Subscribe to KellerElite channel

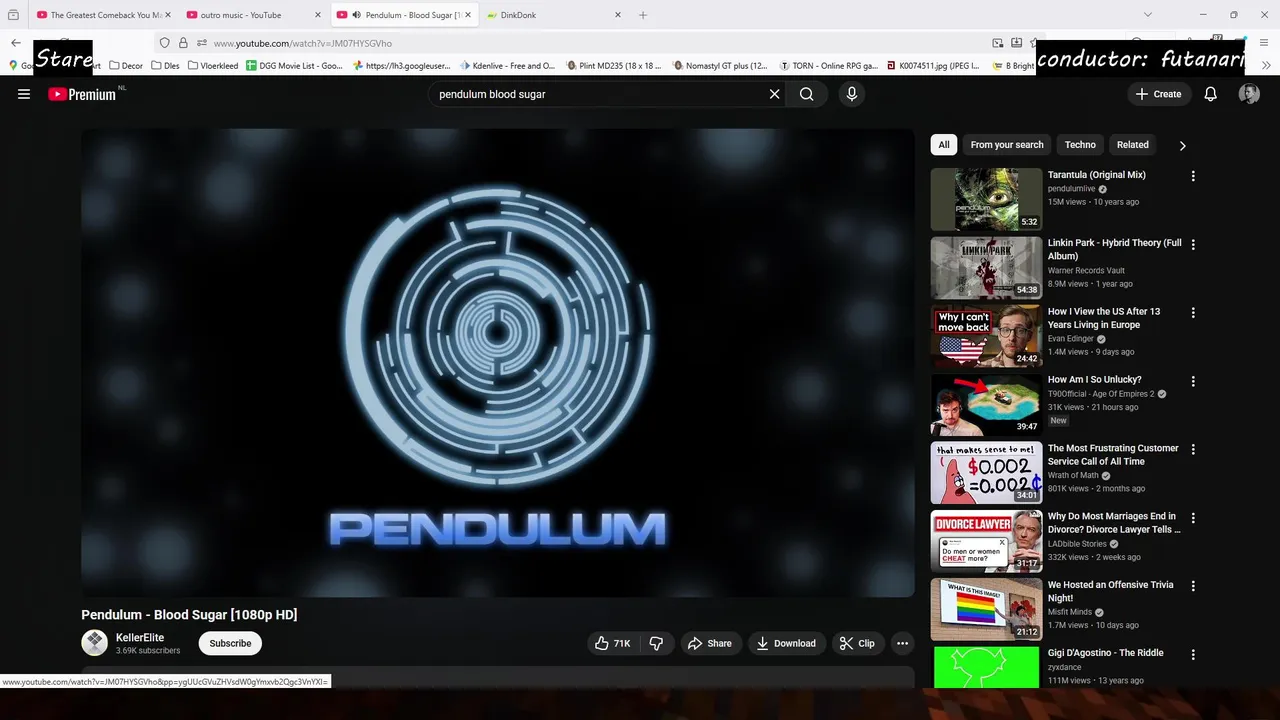click(x=230, y=643)
